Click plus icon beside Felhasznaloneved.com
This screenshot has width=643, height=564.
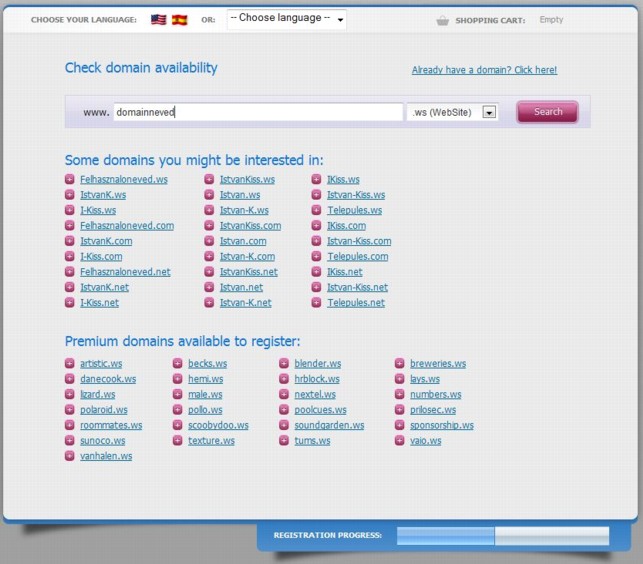point(70,226)
